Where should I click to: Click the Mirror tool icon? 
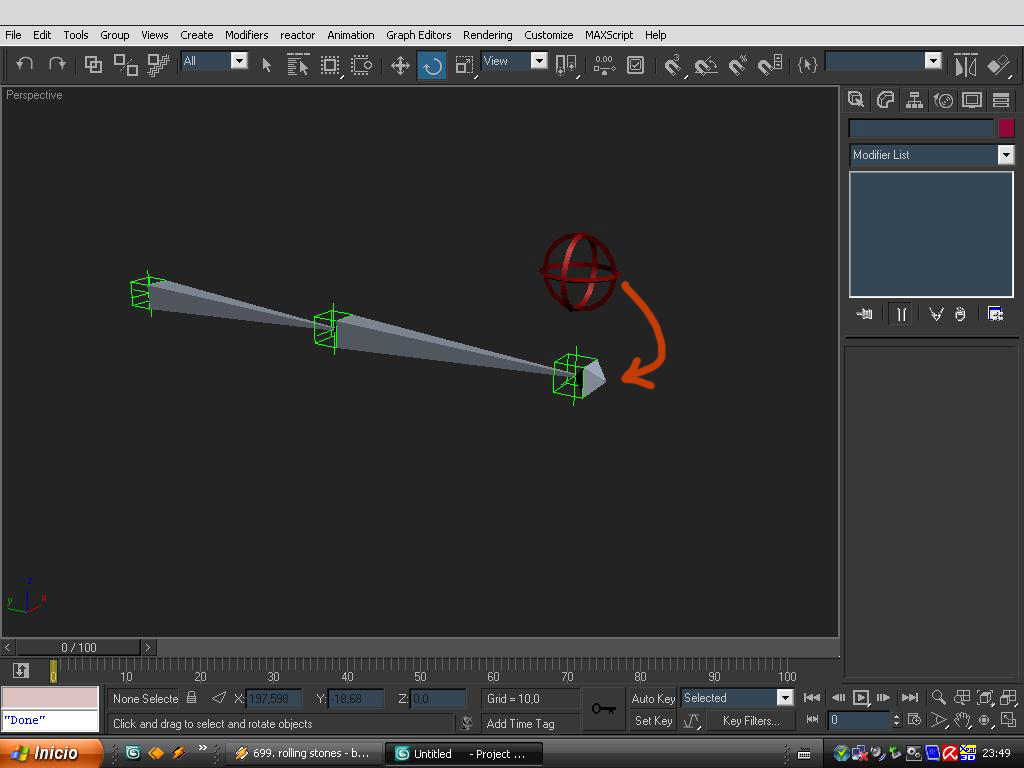[965, 65]
